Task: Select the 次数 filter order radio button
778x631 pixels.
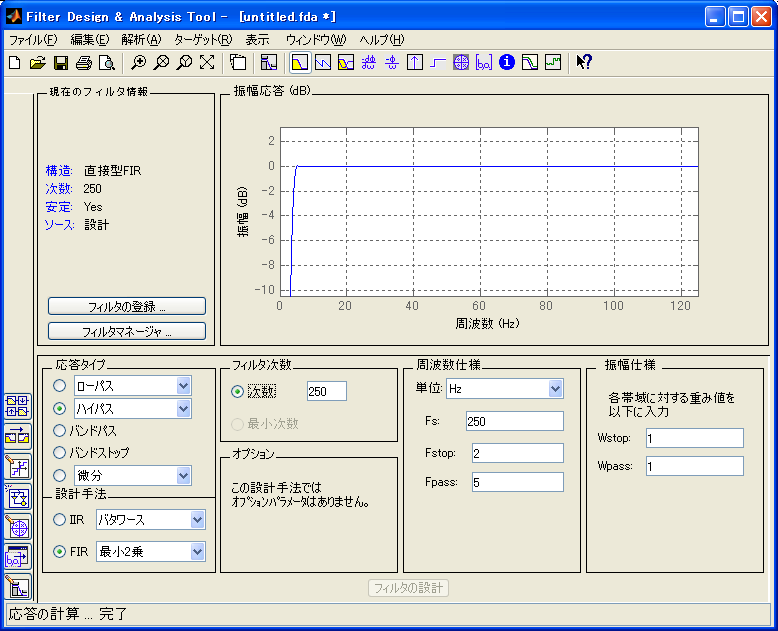Action: coord(238,391)
